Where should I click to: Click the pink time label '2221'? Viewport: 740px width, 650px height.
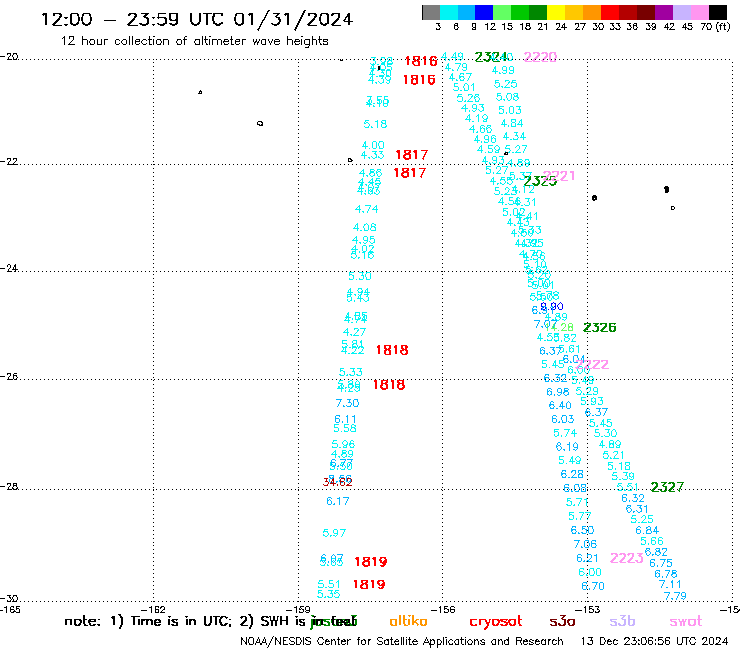(559, 176)
